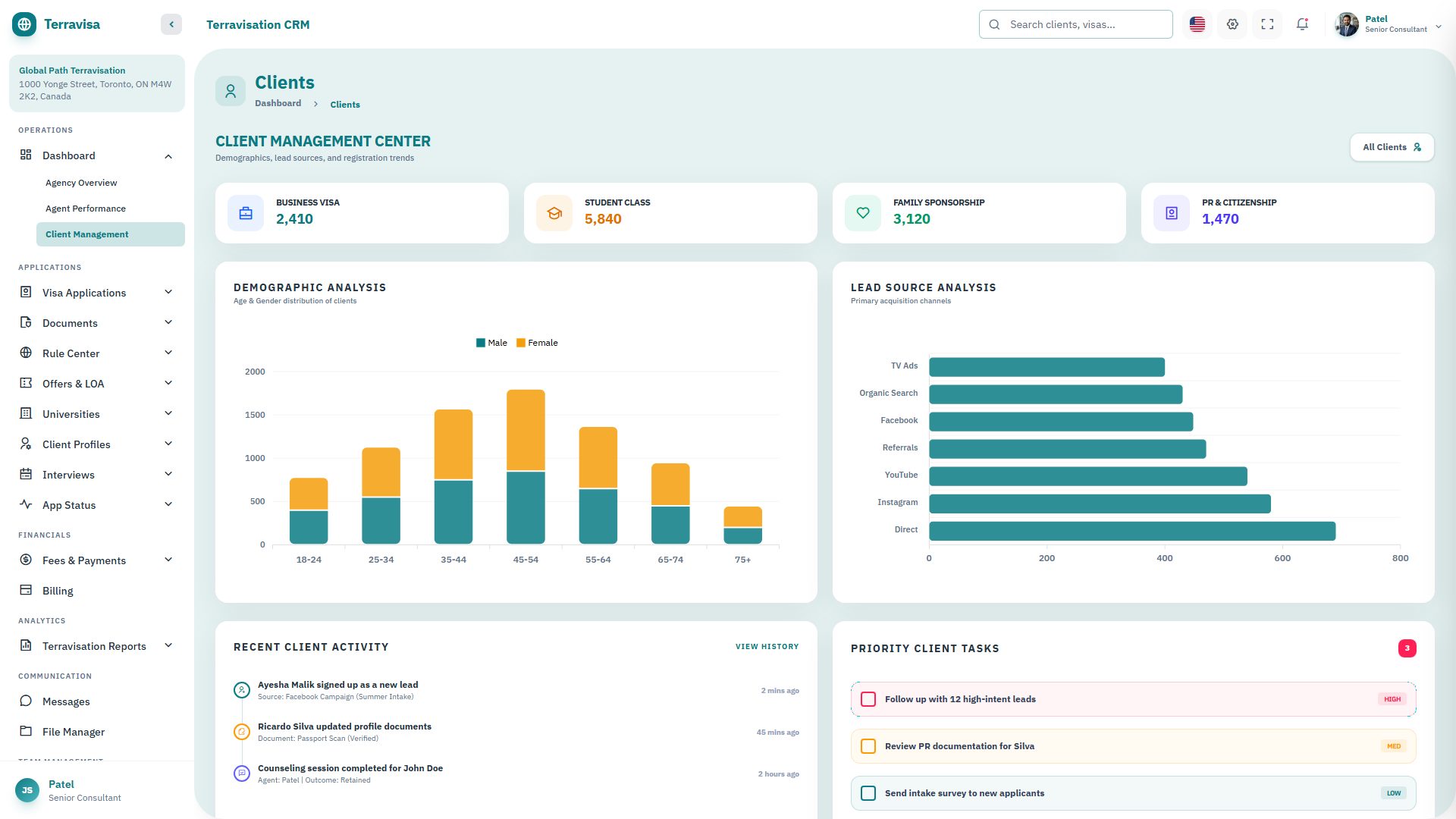Expand the Fees & Payments chevron
The width and height of the screenshot is (1456, 819).
pos(168,560)
